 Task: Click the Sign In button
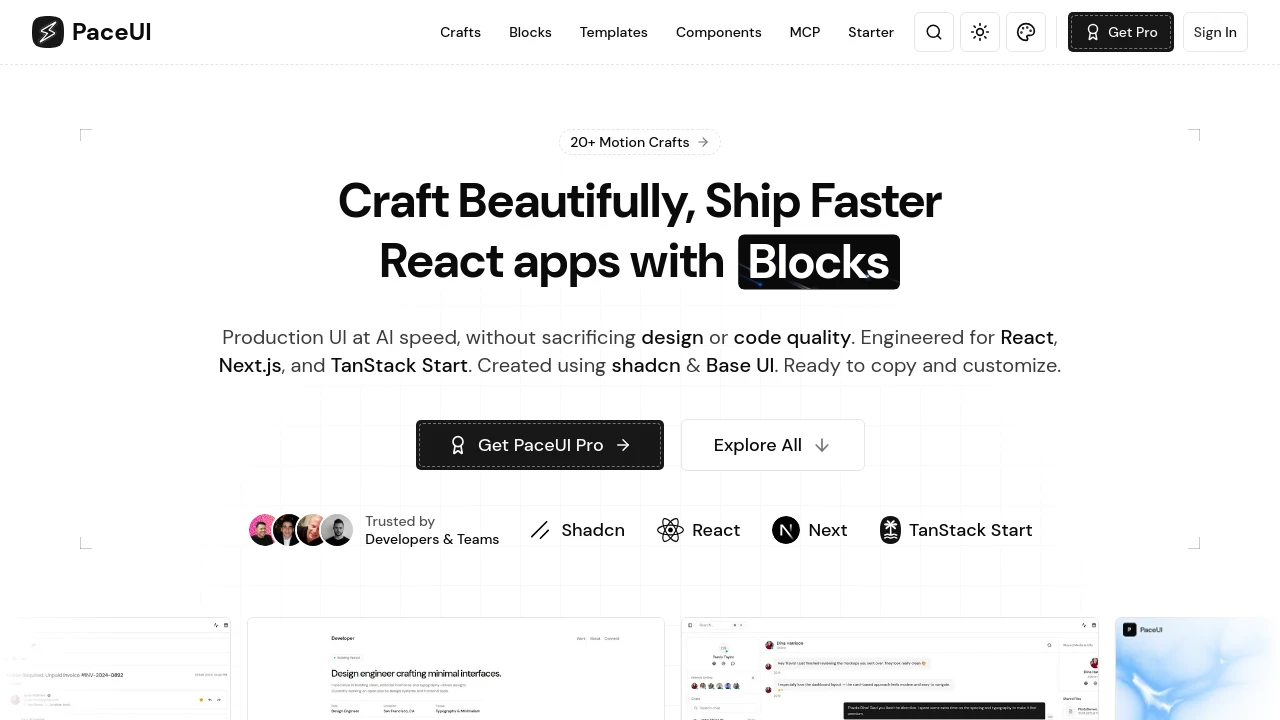click(1215, 32)
